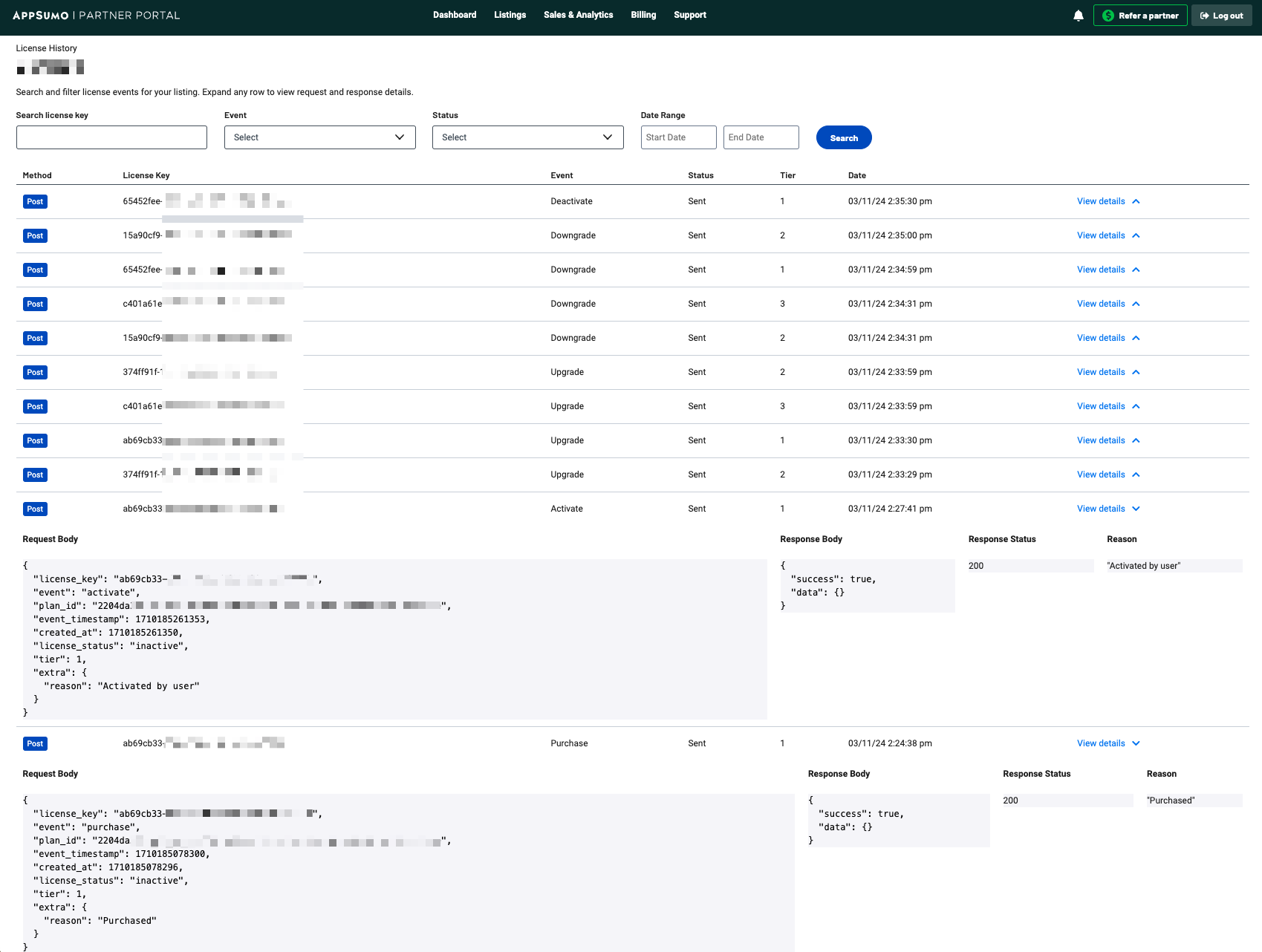Click the Log out button
Image resolution: width=1262 pixels, height=952 pixels.
tap(1221, 16)
